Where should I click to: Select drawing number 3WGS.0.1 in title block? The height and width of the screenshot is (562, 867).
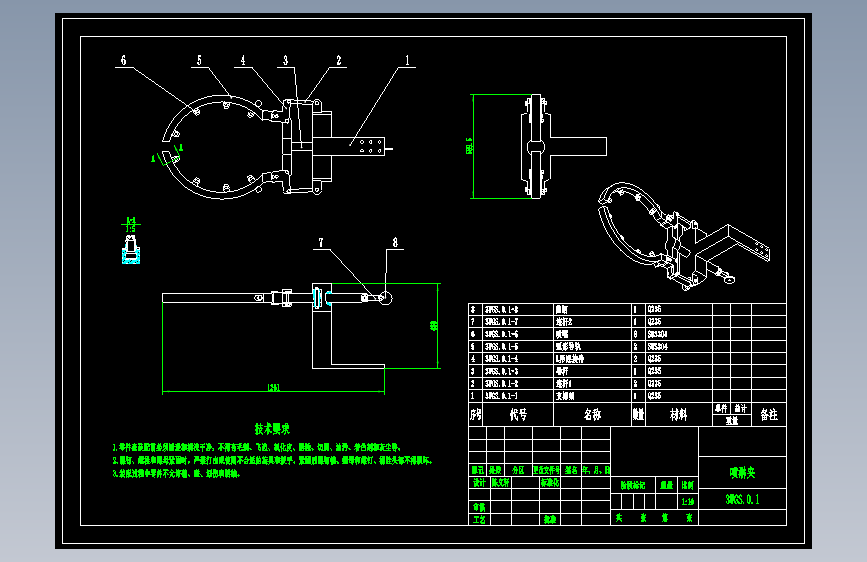click(743, 499)
